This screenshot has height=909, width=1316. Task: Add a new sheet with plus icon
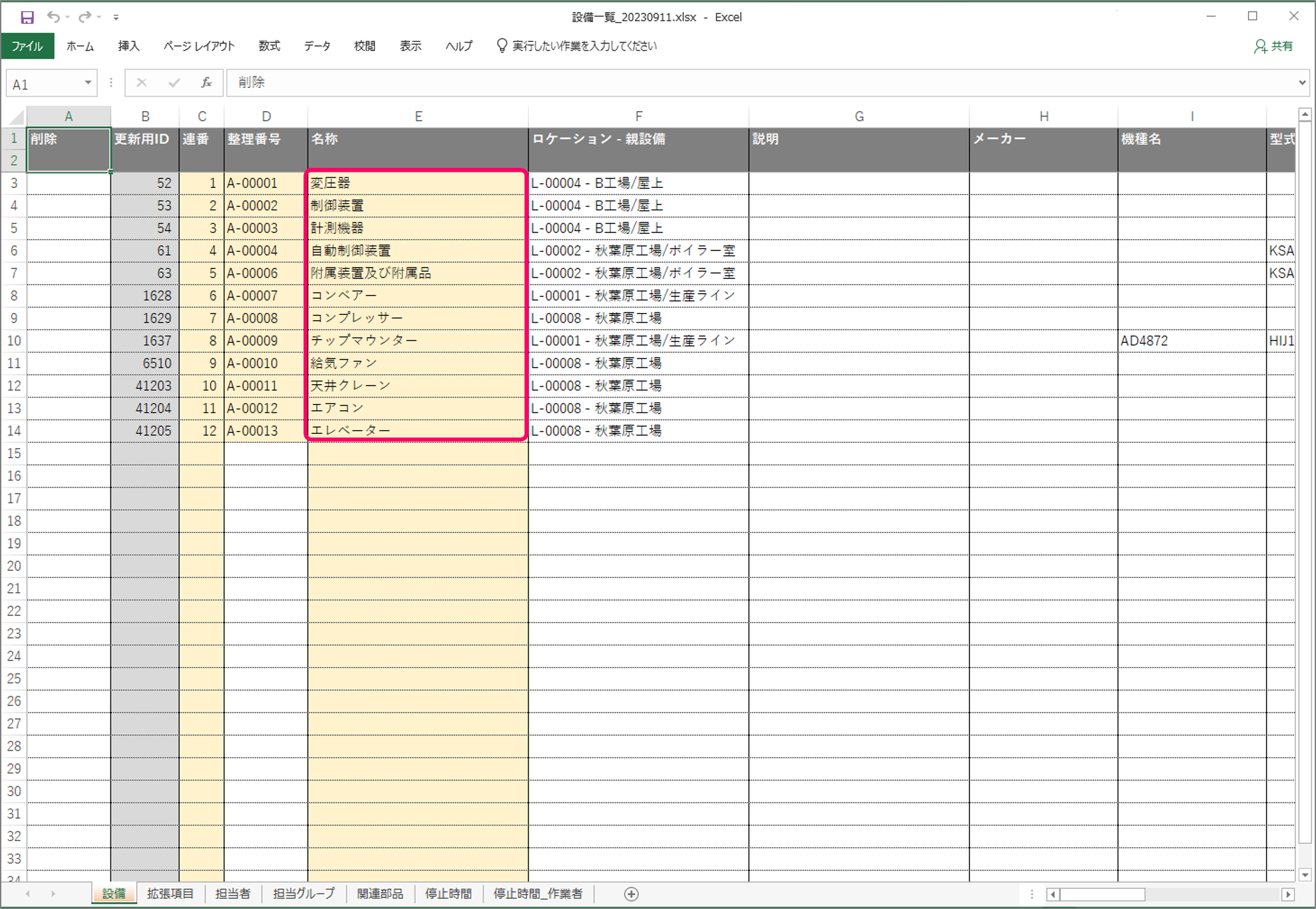click(x=631, y=894)
